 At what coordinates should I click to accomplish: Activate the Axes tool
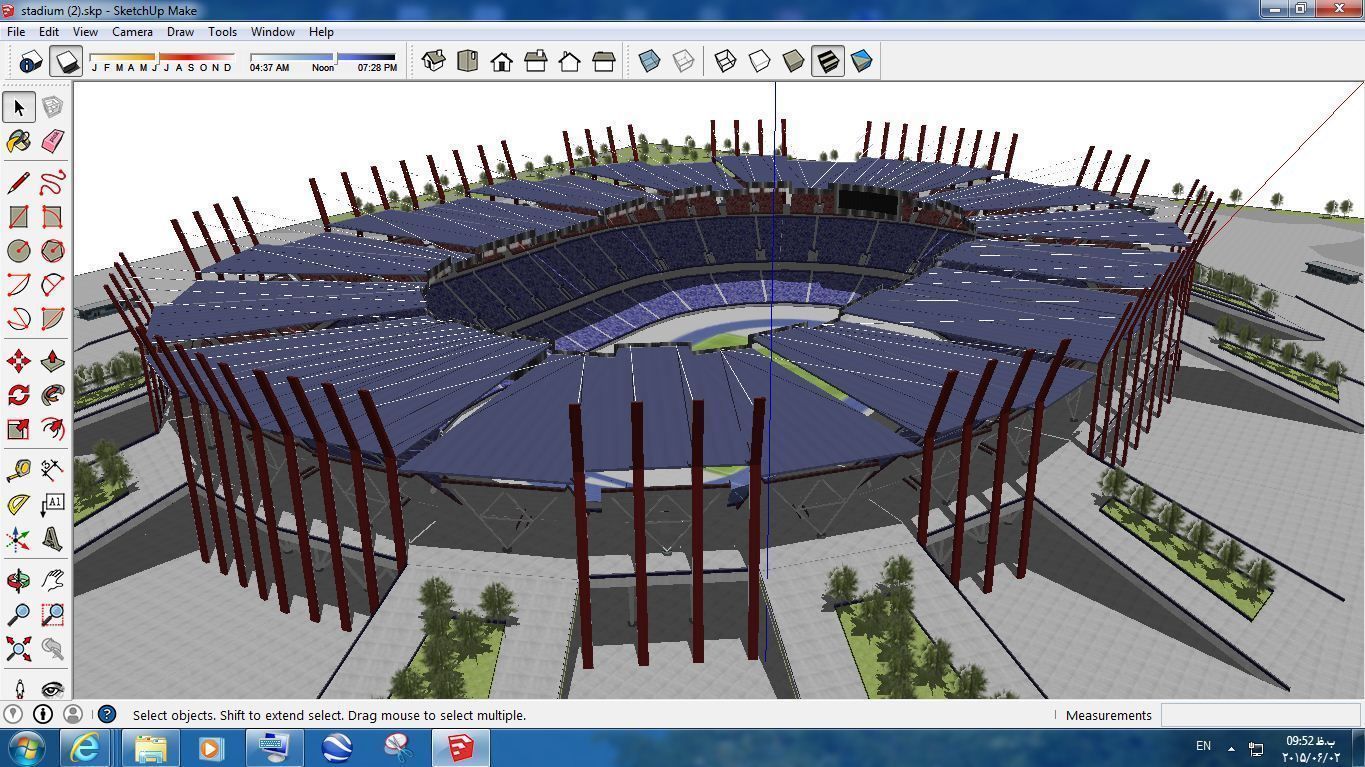[18, 539]
